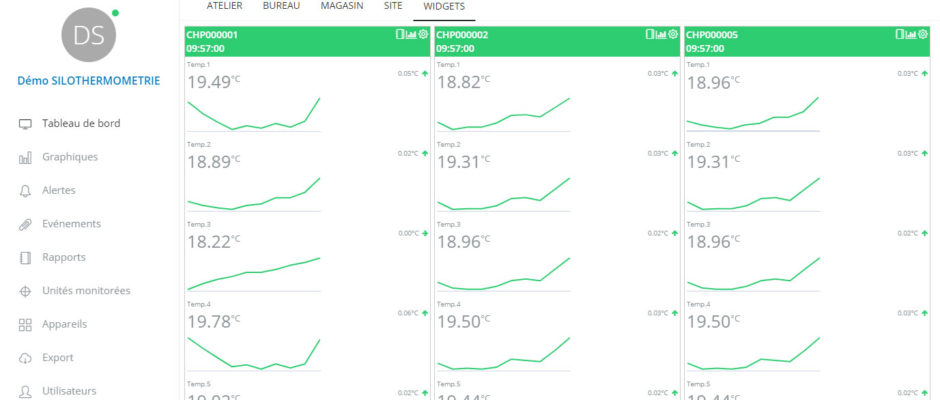
Task: Click CHP000001 Temp.1 green trend arrow
Action: point(425,74)
